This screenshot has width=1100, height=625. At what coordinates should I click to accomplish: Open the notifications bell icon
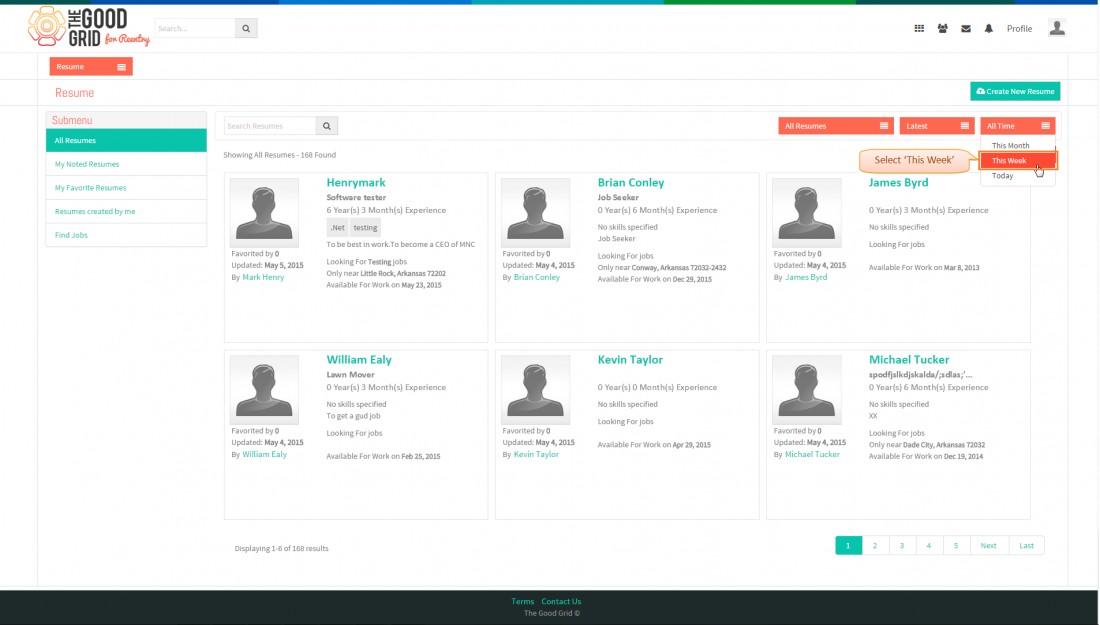988,29
